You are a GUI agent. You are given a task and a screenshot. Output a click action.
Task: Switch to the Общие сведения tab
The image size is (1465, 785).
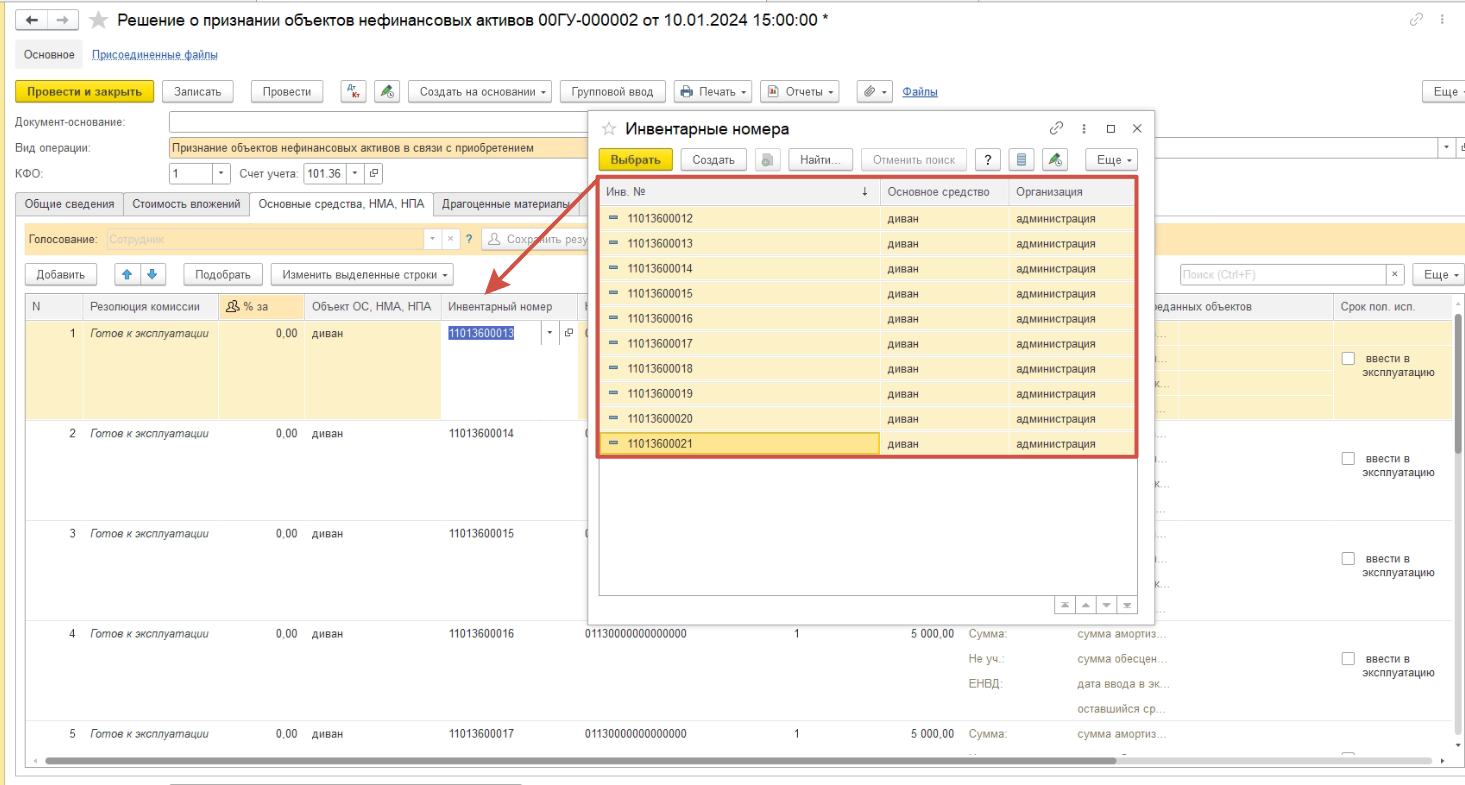pyautogui.click(x=70, y=204)
